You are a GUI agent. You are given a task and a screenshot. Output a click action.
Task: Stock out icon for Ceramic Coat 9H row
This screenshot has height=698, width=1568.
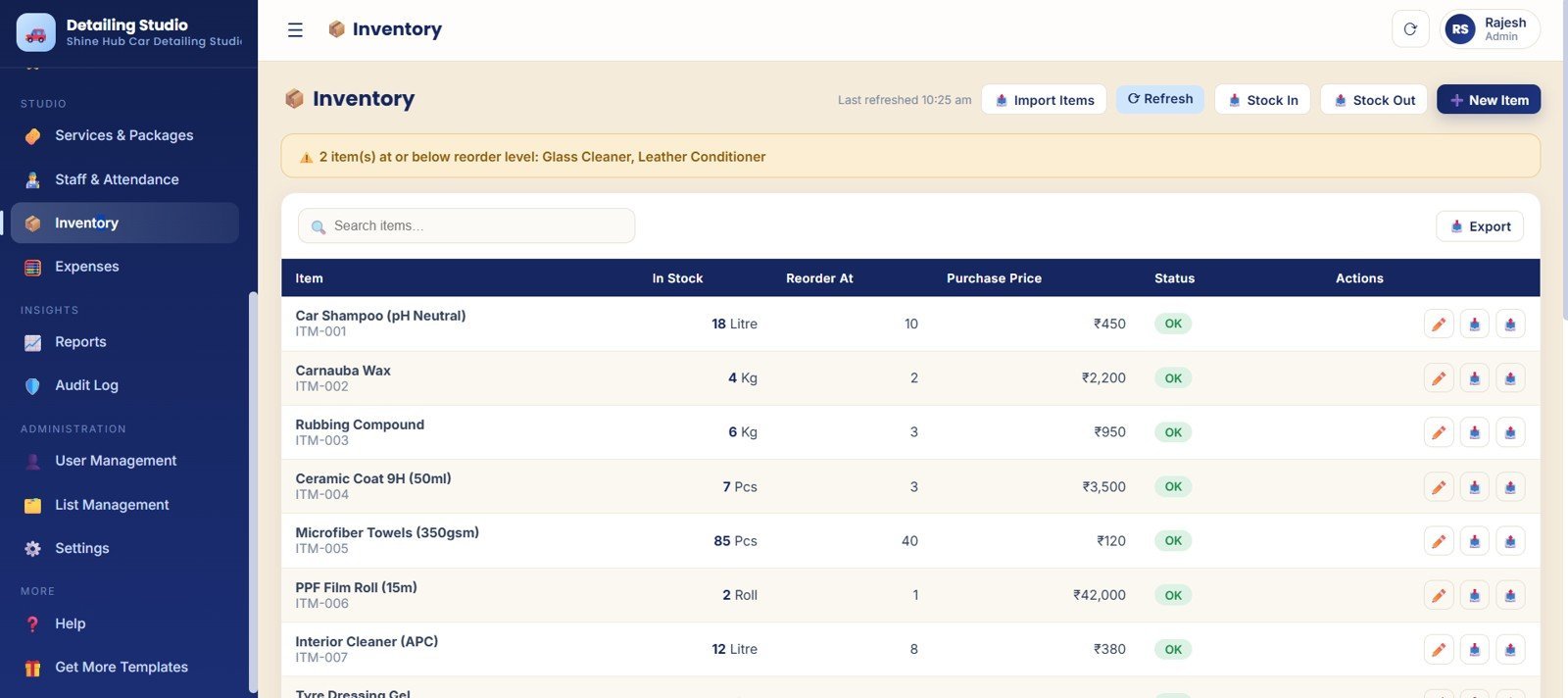click(x=1510, y=487)
